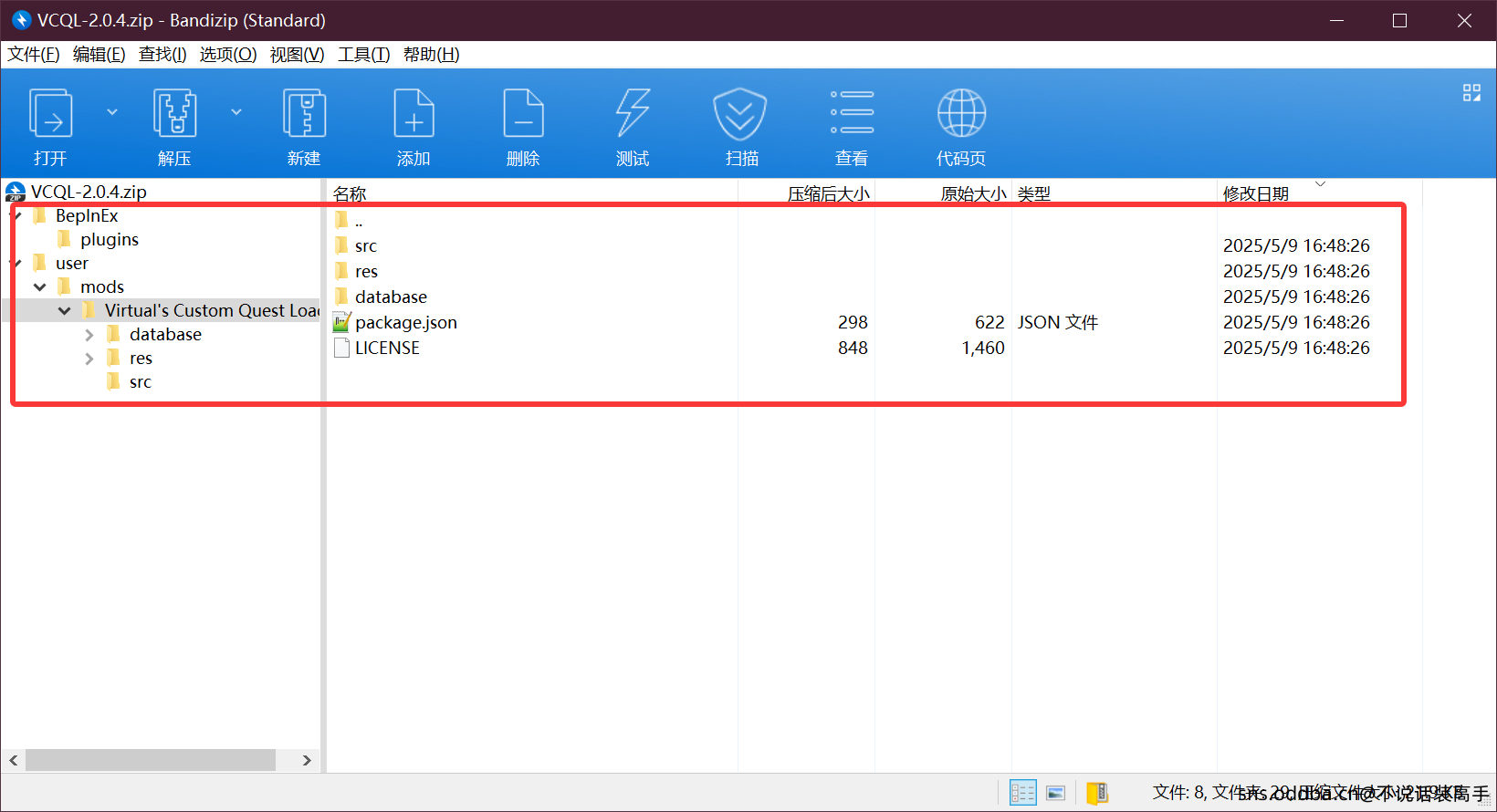
Task: Click tree scrollbar left arrow
Action: 14,760
